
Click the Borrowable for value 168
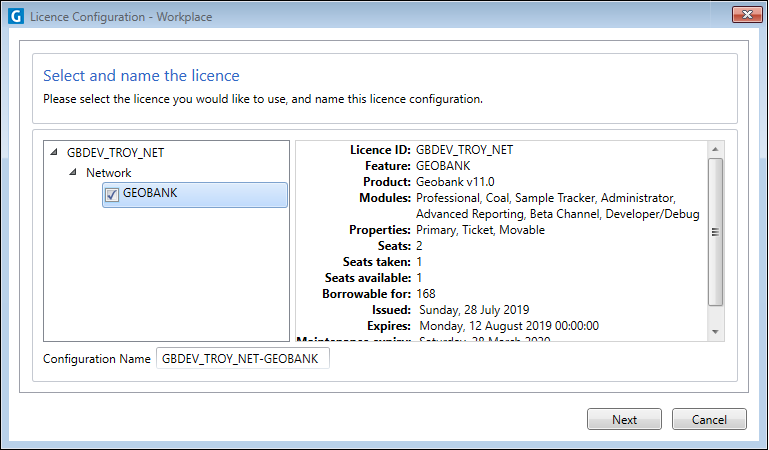(426, 294)
